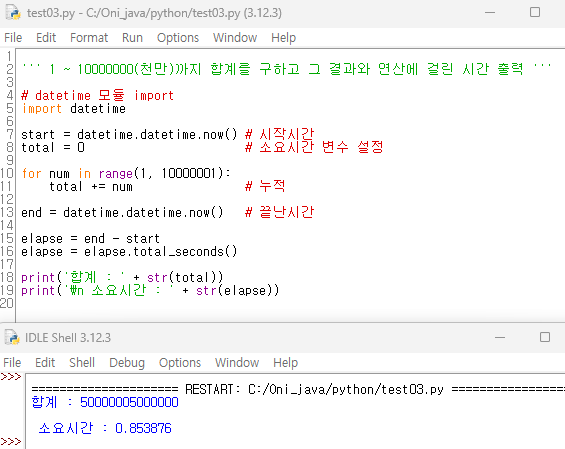Click the '# 소요시간 변수 설정' comment
The height and width of the screenshot is (449, 565).
(314, 147)
